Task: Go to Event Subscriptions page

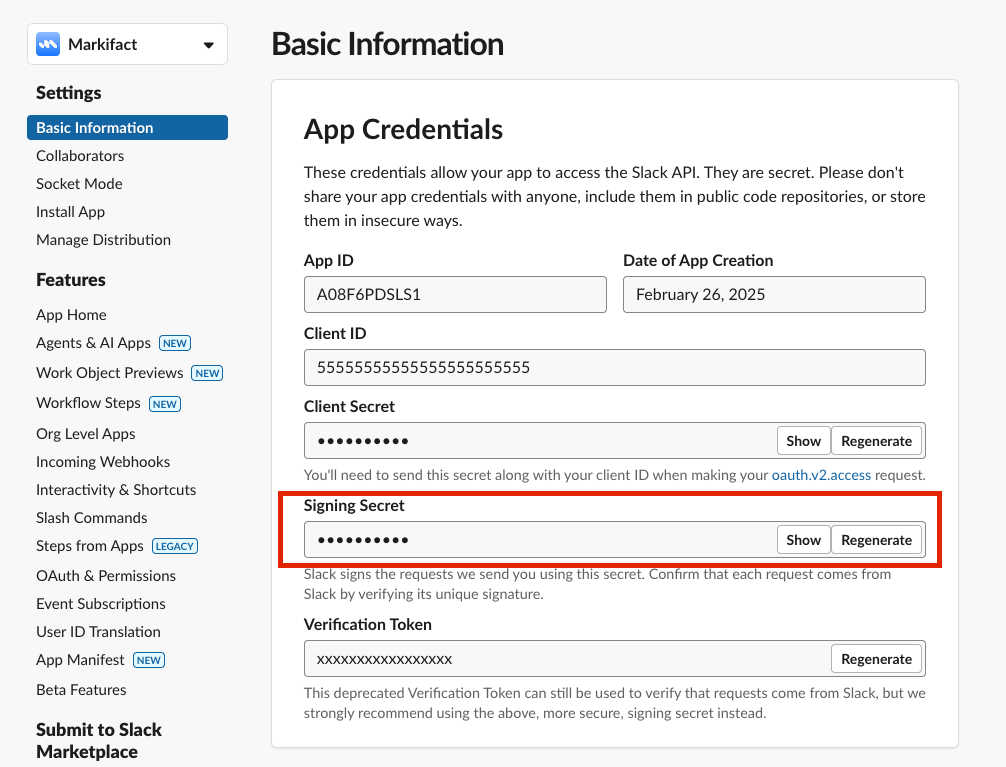Action: [x=101, y=604]
